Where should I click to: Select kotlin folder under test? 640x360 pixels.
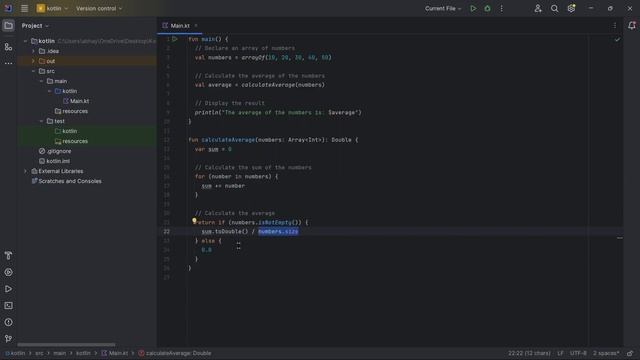pos(66,131)
